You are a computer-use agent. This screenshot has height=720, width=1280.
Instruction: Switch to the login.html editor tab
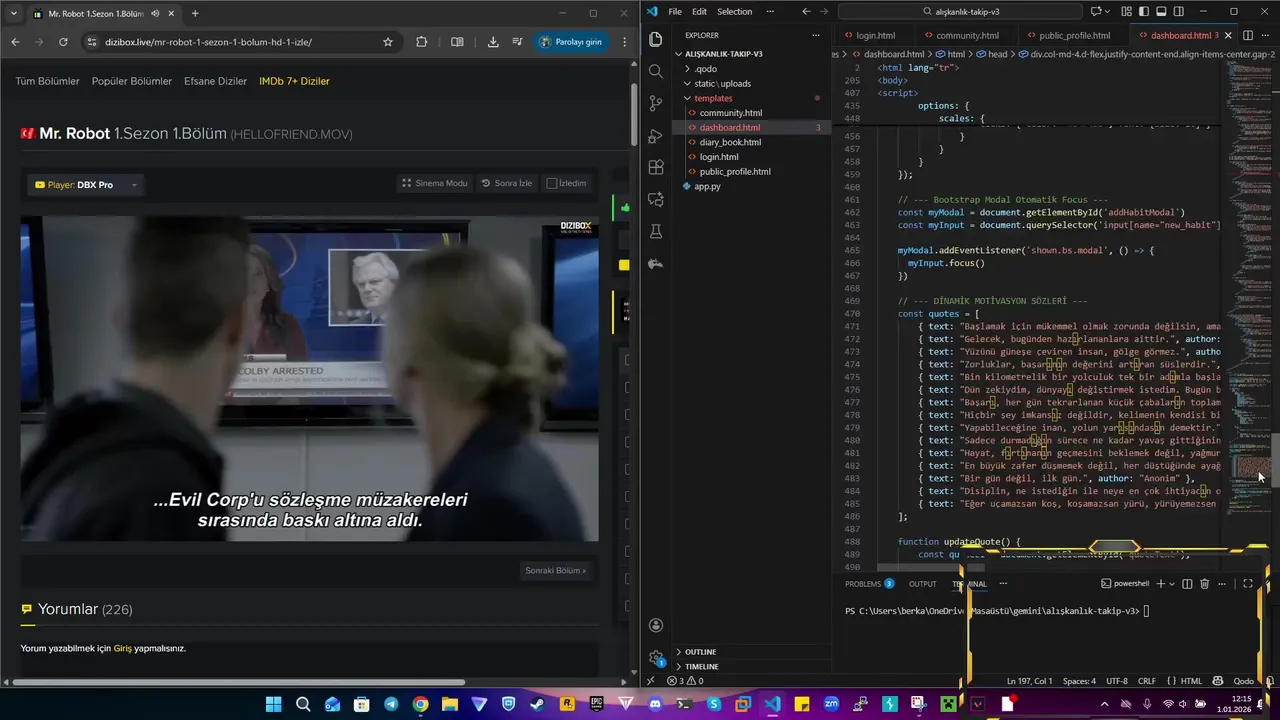point(875,35)
